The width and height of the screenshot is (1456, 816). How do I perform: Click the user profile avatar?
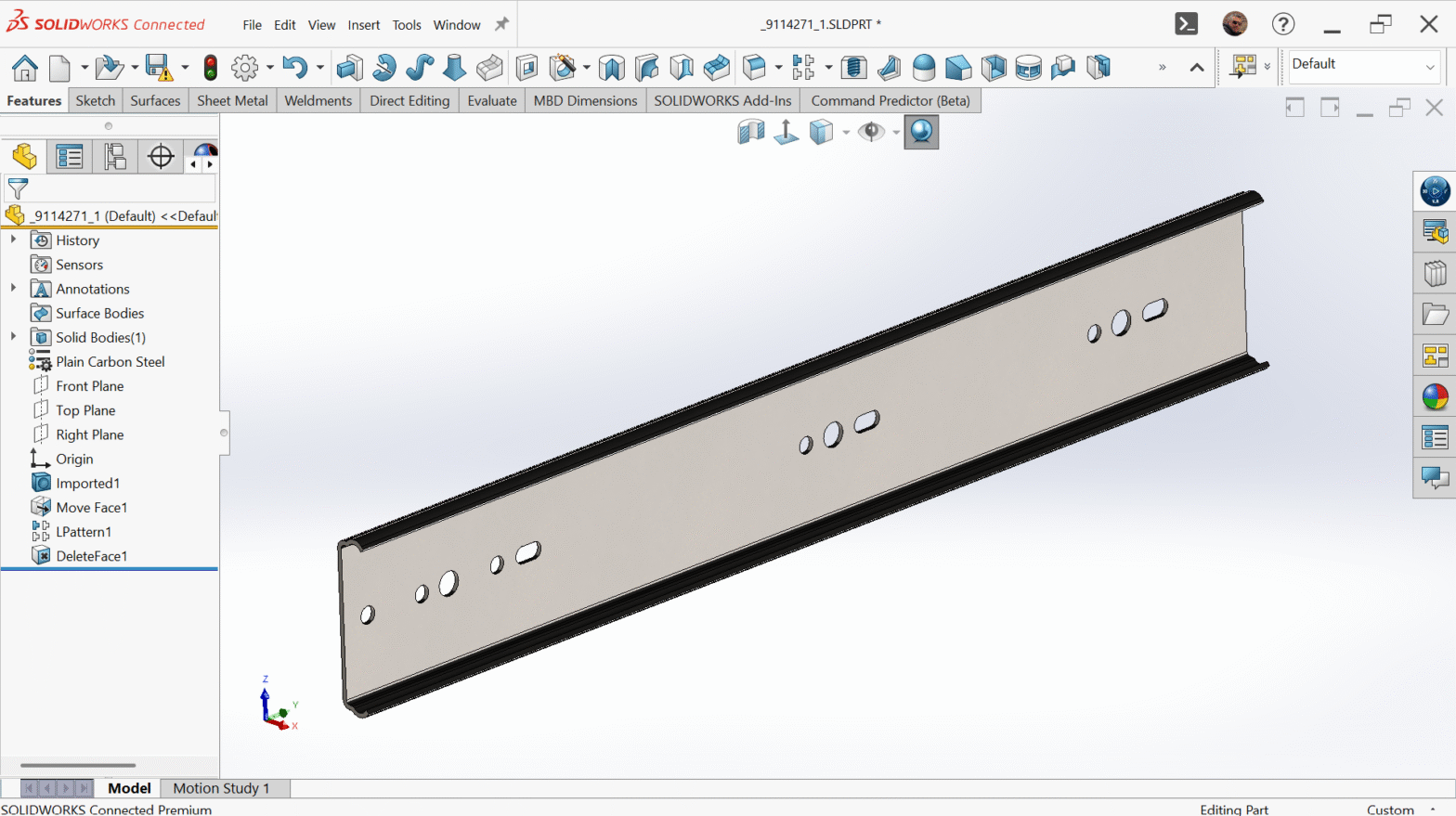(1235, 24)
